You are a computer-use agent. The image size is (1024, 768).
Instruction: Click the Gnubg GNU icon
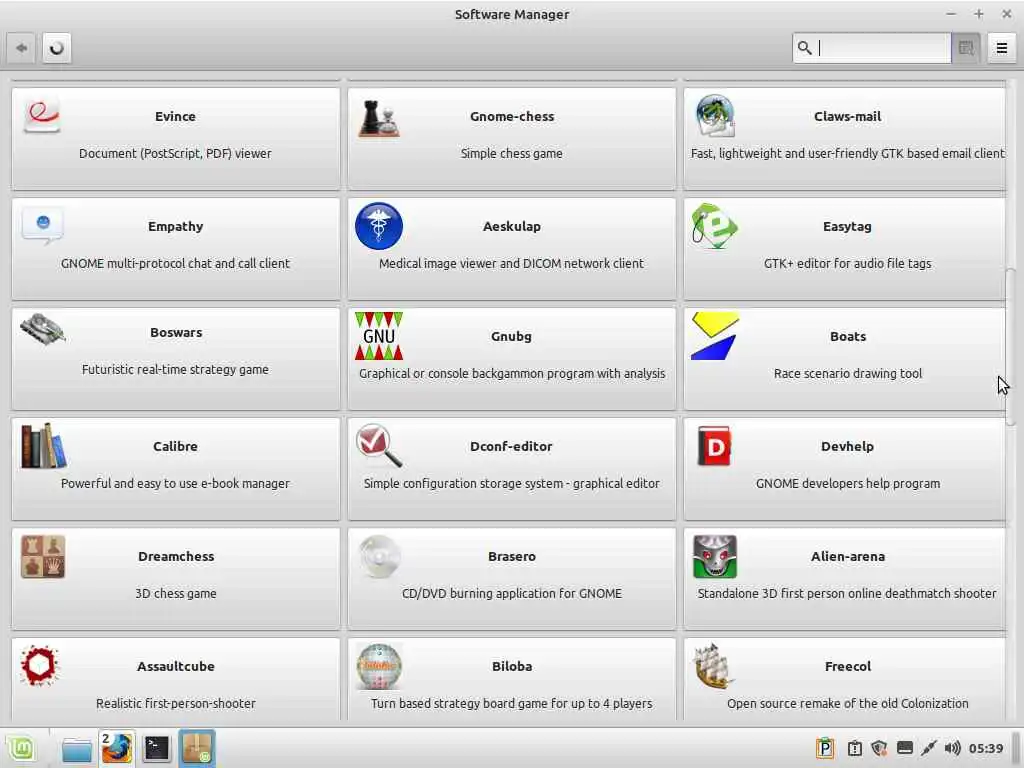point(379,336)
